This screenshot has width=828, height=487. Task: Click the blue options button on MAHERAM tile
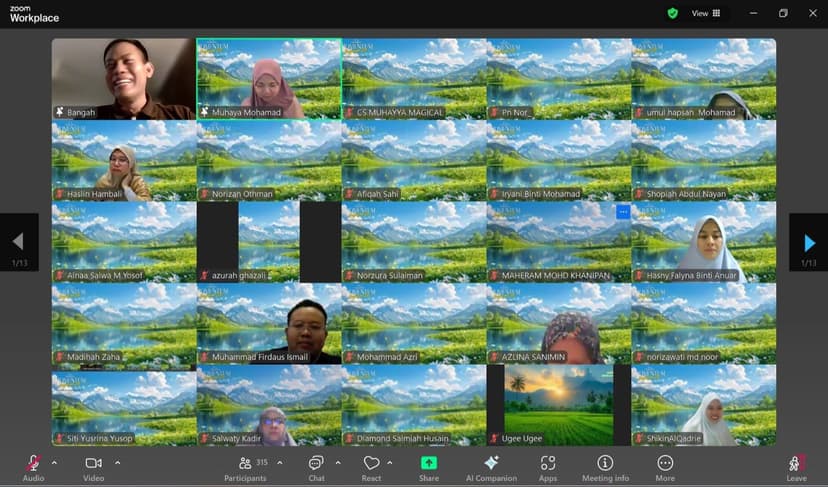(623, 211)
